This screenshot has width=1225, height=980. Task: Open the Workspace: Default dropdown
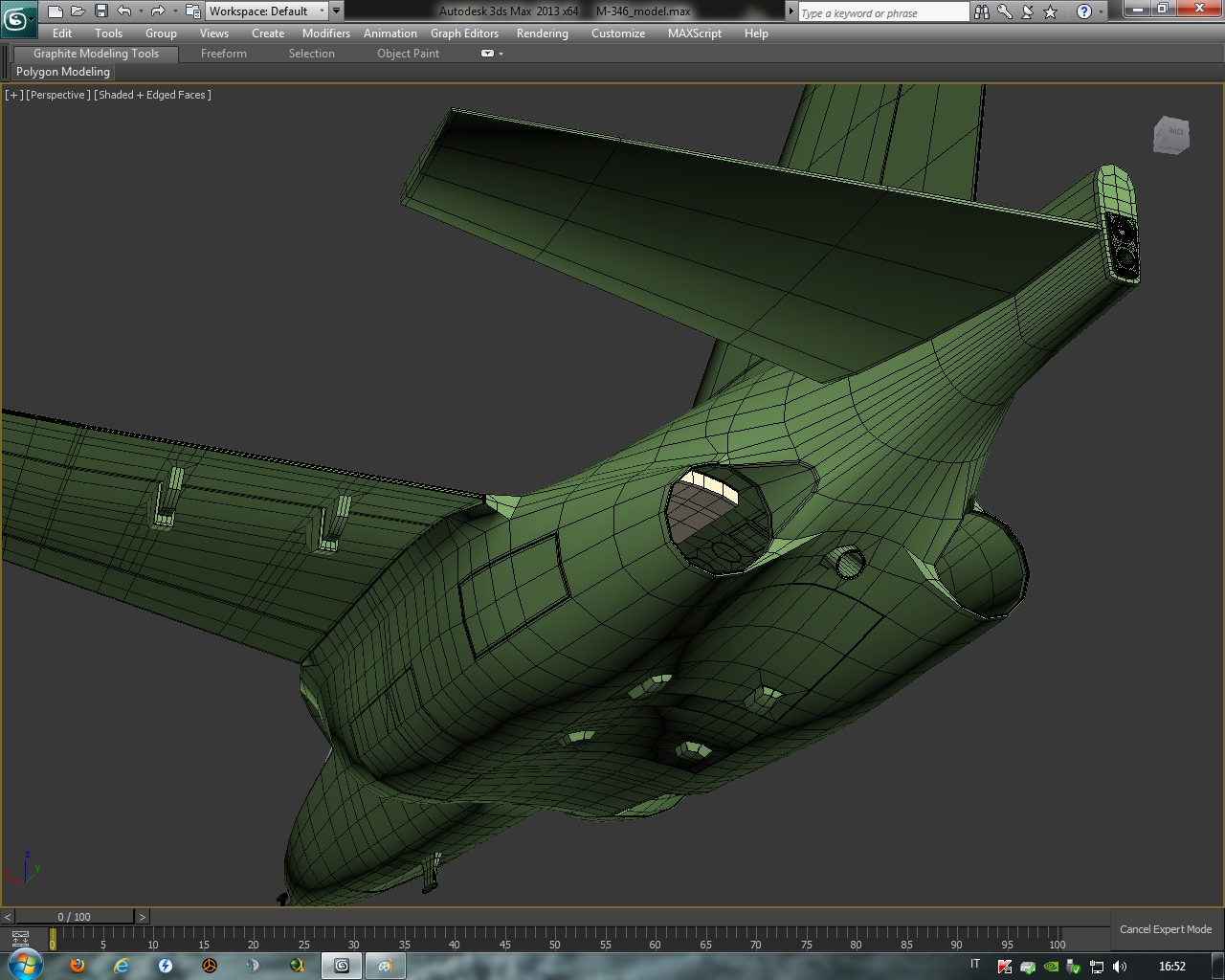click(267, 11)
